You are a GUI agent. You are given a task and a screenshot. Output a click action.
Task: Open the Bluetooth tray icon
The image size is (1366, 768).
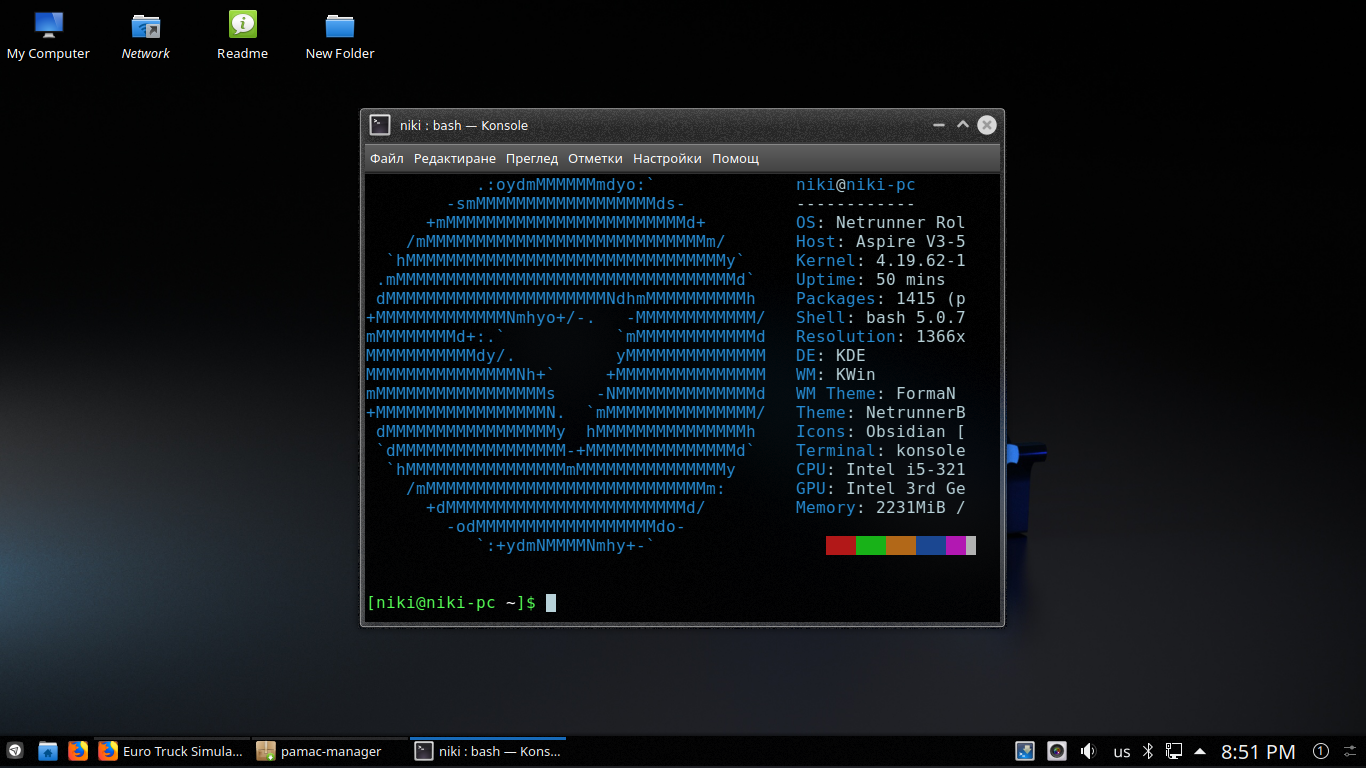(x=1149, y=751)
